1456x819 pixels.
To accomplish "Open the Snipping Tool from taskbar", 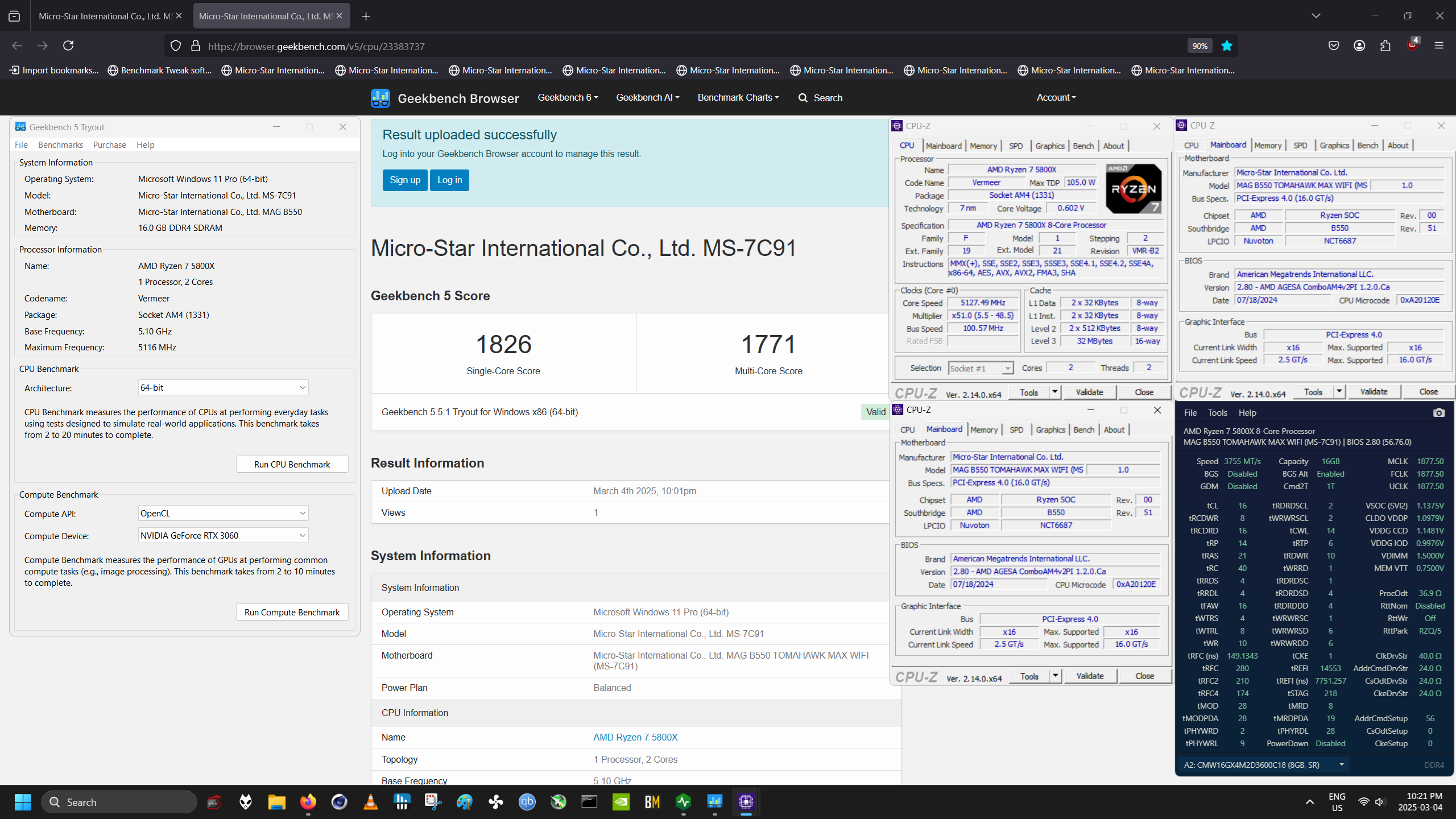I will point(433,802).
